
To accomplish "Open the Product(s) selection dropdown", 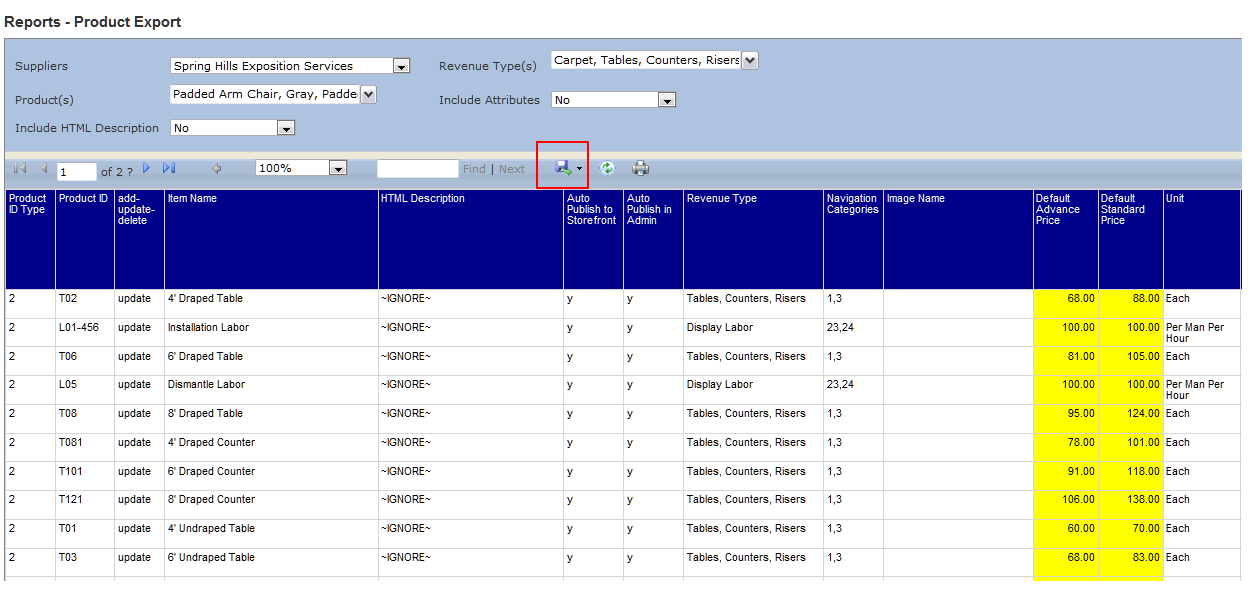I will (368, 93).
